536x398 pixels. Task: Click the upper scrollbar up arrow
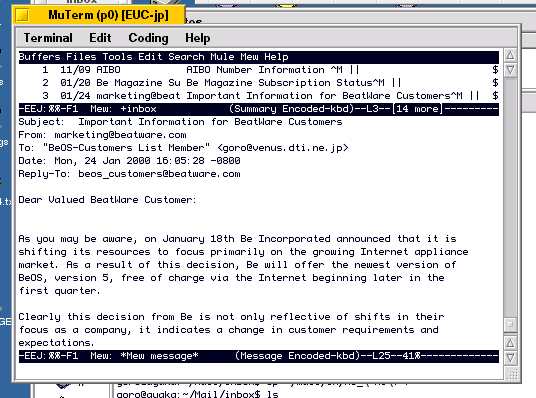510,55
